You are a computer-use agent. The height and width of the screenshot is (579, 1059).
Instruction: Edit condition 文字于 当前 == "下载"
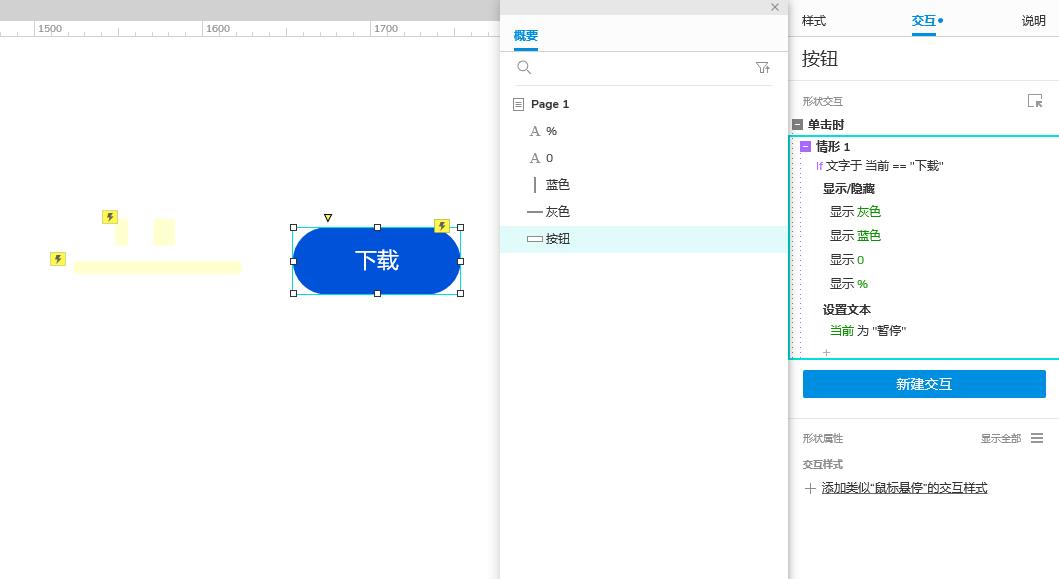coord(879,166)
